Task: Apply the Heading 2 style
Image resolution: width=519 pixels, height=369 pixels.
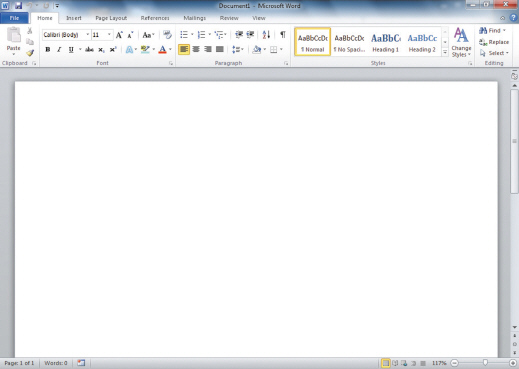Action: pos(422,42)
